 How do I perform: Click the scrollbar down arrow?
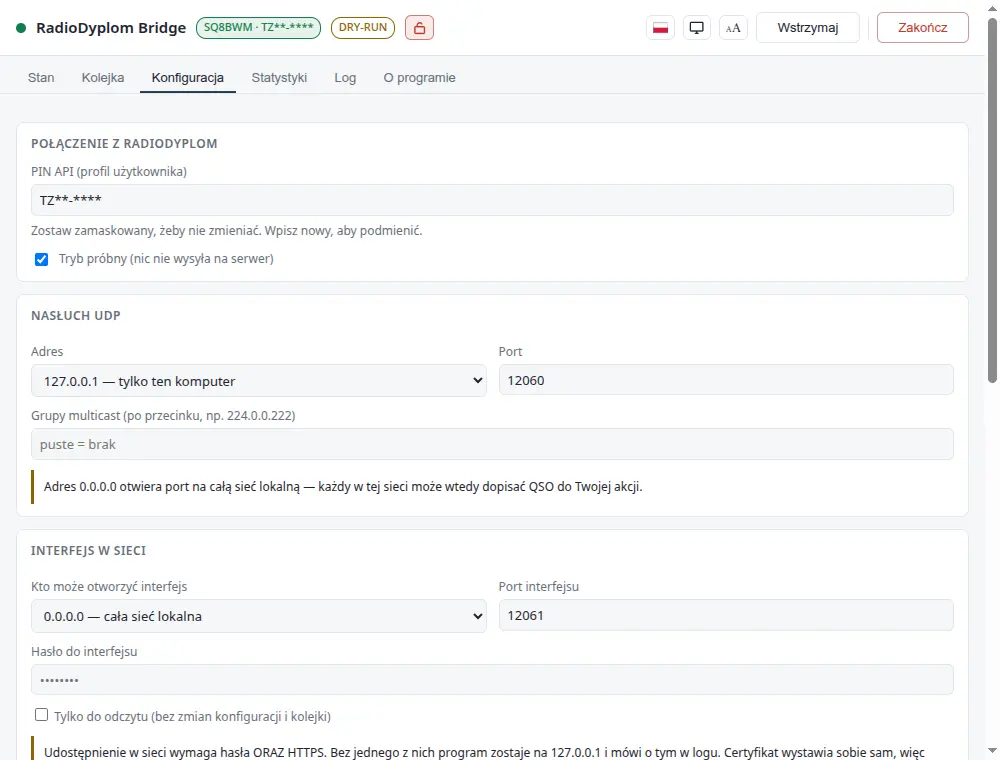(x=992, y=751)
